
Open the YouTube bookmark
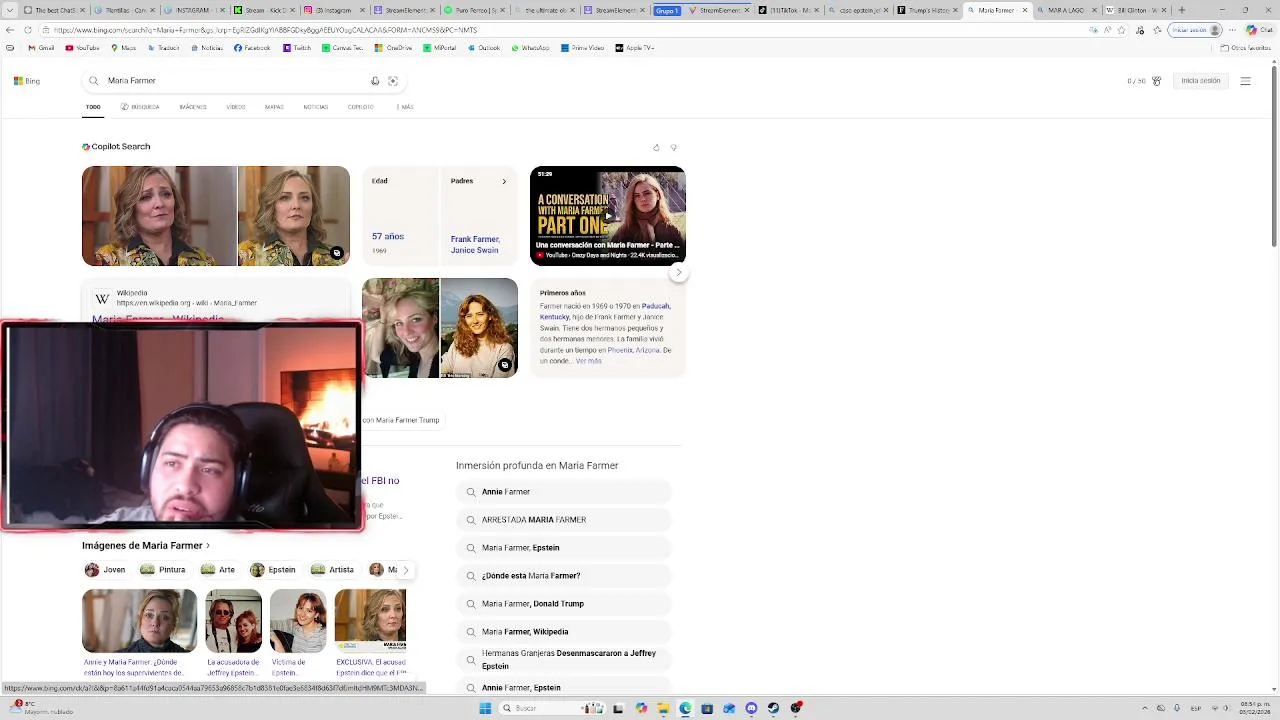(83, 48)
